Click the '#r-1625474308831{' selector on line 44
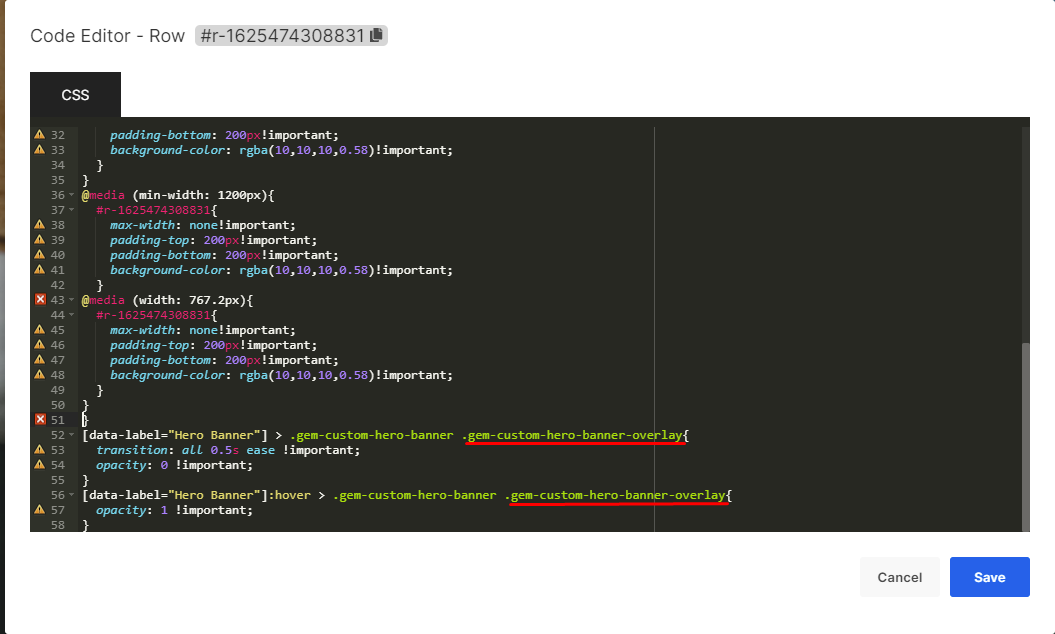This screenshot has height=634, width=1055. 157,315
